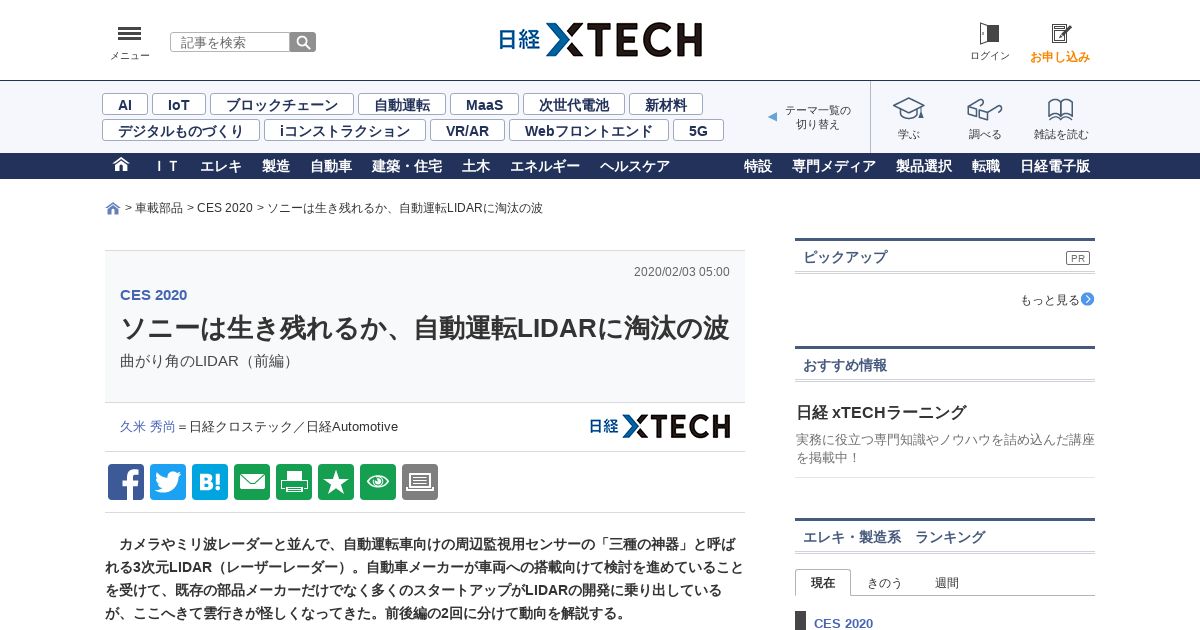Image resolution: width=1200 pixels, height=630 pixels.
Task: Open the お申し込み signup icon
Action: 1061,34
